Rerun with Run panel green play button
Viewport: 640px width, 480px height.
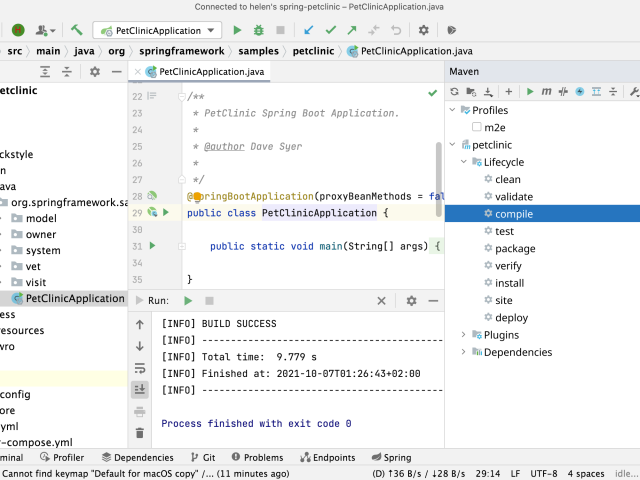tap(188, 301)
